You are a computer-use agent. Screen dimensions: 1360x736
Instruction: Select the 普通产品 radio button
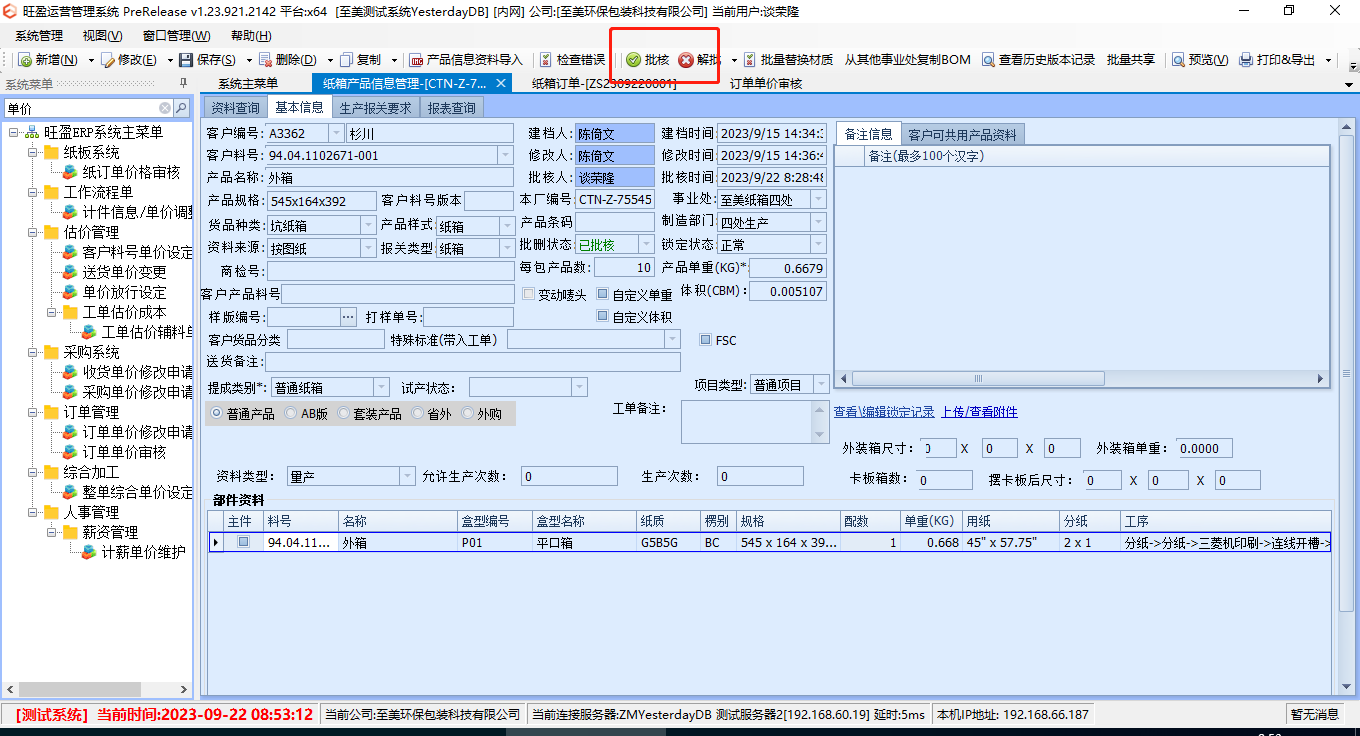pos(217,413)
